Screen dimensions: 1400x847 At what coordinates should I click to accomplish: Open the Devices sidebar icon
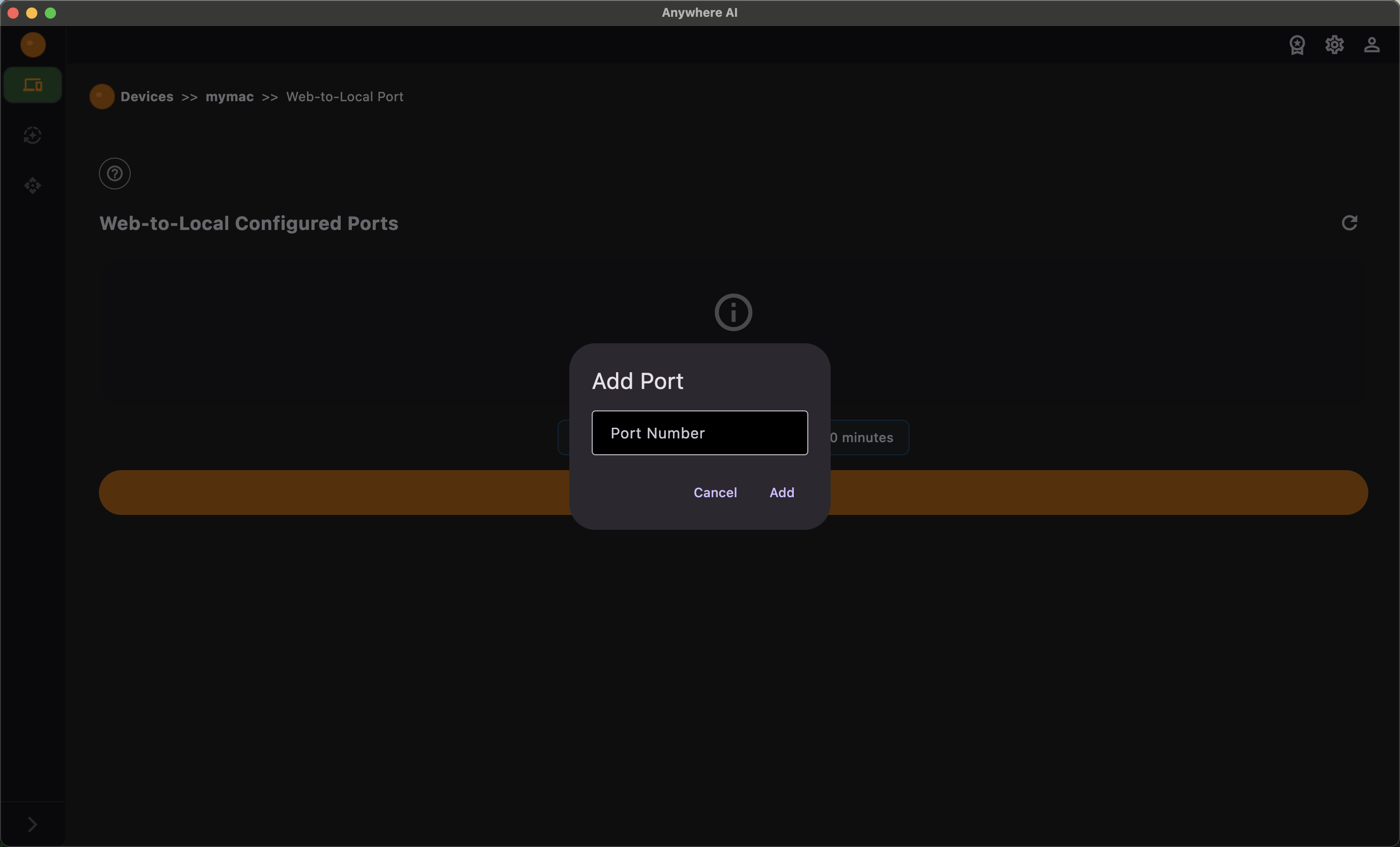coord(32,85)
